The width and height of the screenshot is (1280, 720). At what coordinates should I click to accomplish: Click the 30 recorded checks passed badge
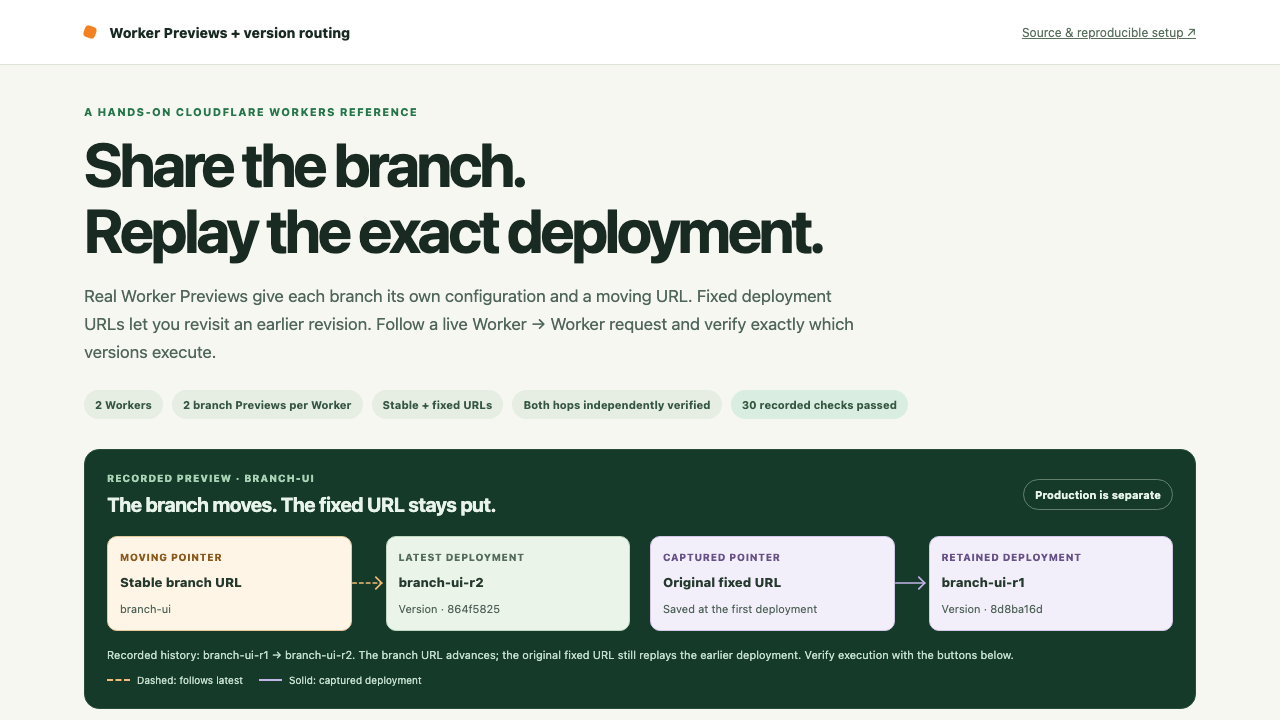tap(819, 405)
